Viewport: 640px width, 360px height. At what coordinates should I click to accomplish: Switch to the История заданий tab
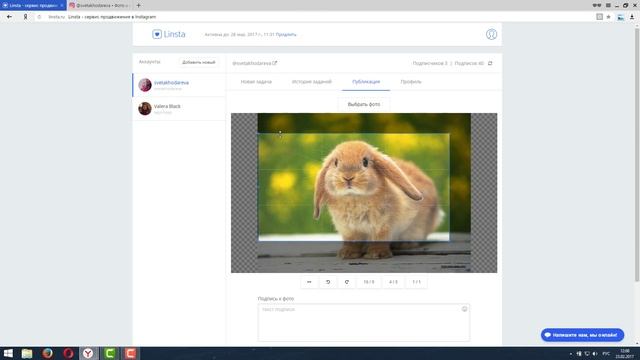312,82
